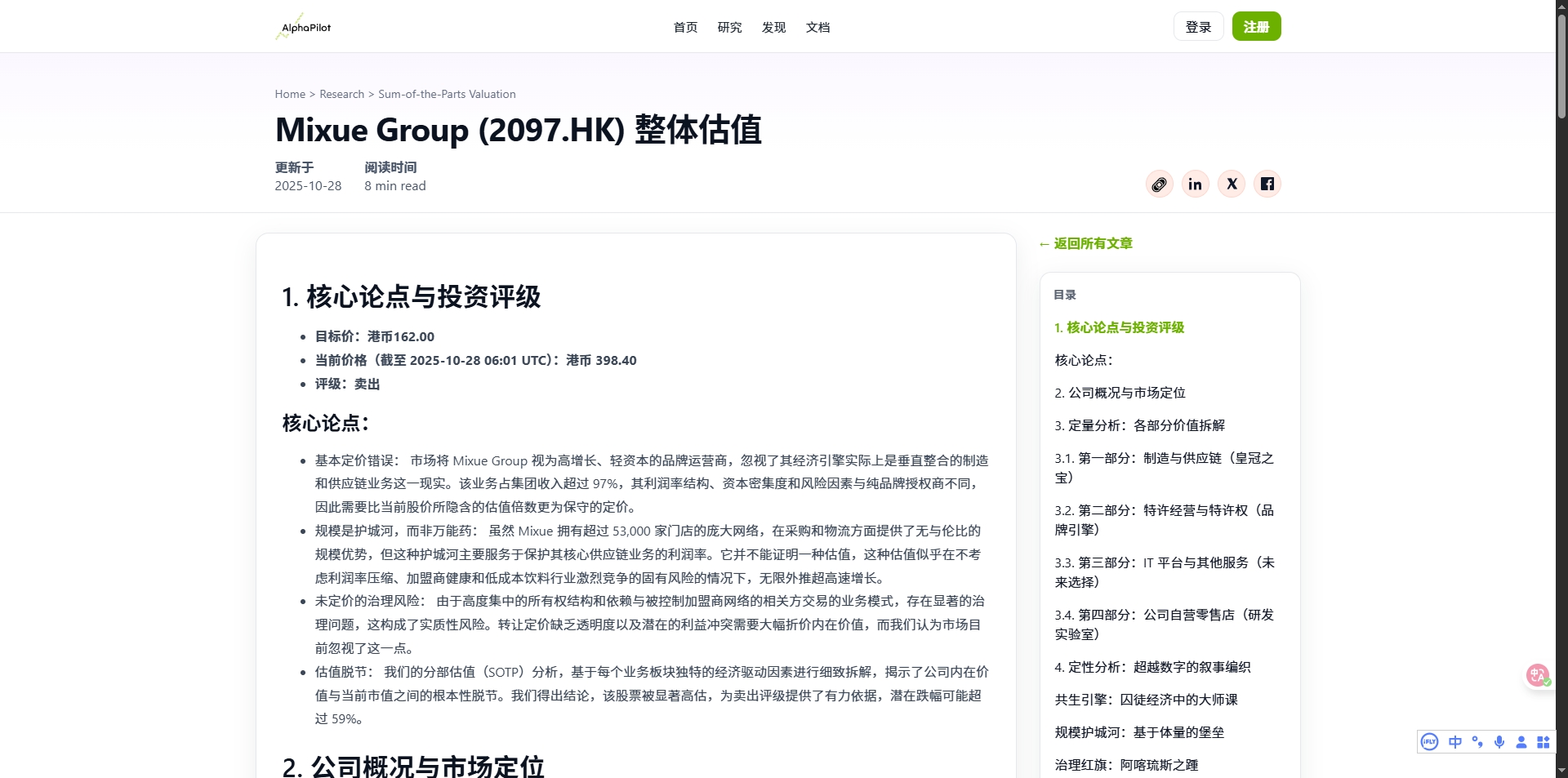
Task: Jump to 共生引擎：囚徒经济中的大师课 in contents
Action: [x=1146, y=700]
